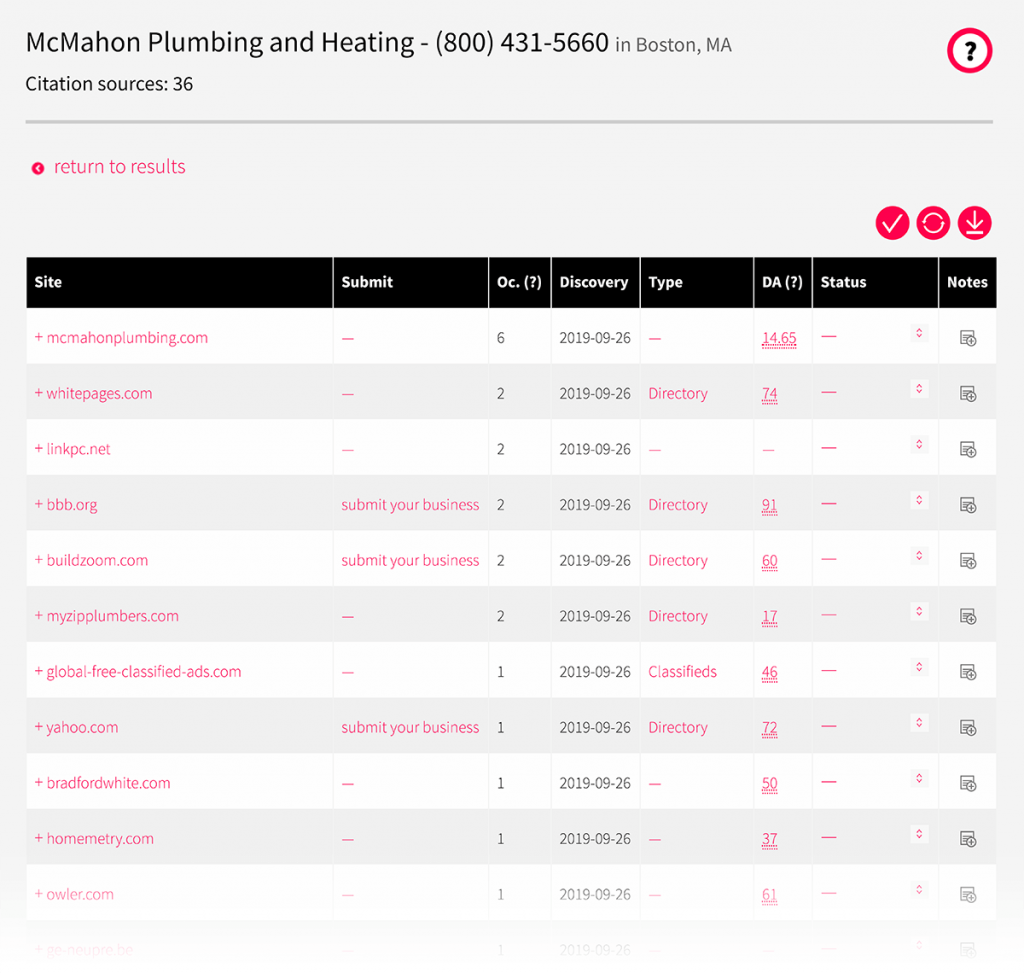Click the pink checkmark icon button
1024x973 pixels.
[892, 223]
